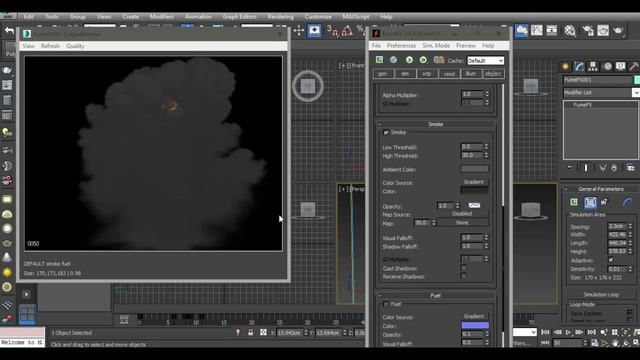Screen dimensions: 640x360
Task: Go to end frame in playback controls
Action: point(591,333)
